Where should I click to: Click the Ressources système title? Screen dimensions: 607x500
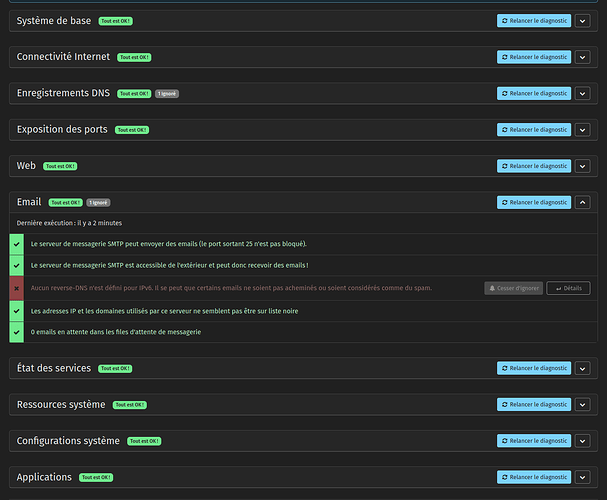61,404
